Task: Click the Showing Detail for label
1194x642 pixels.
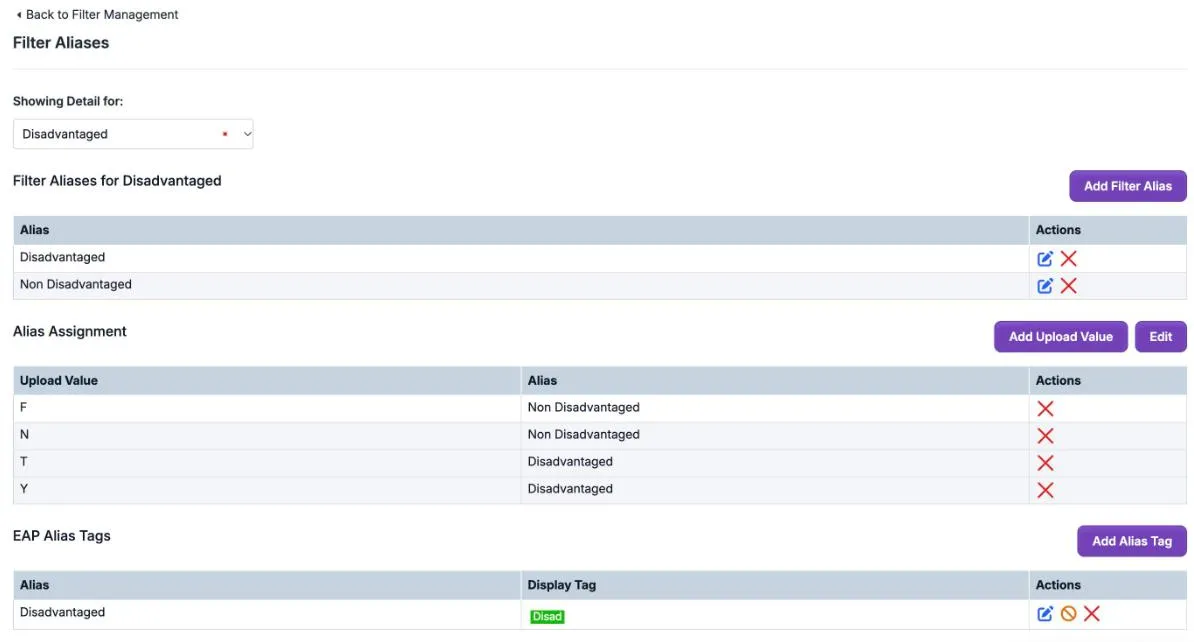Action: coord(68,101)
